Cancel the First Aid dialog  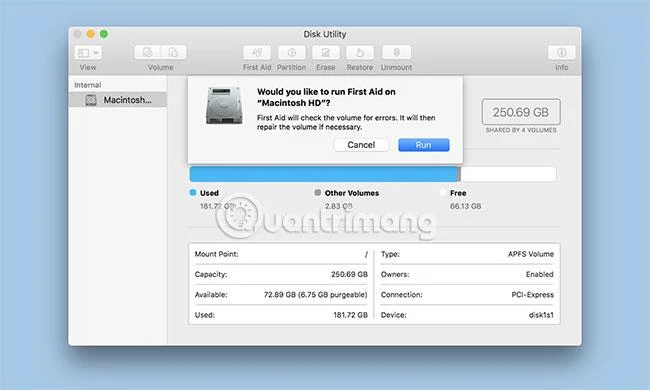tap(361, 145)
